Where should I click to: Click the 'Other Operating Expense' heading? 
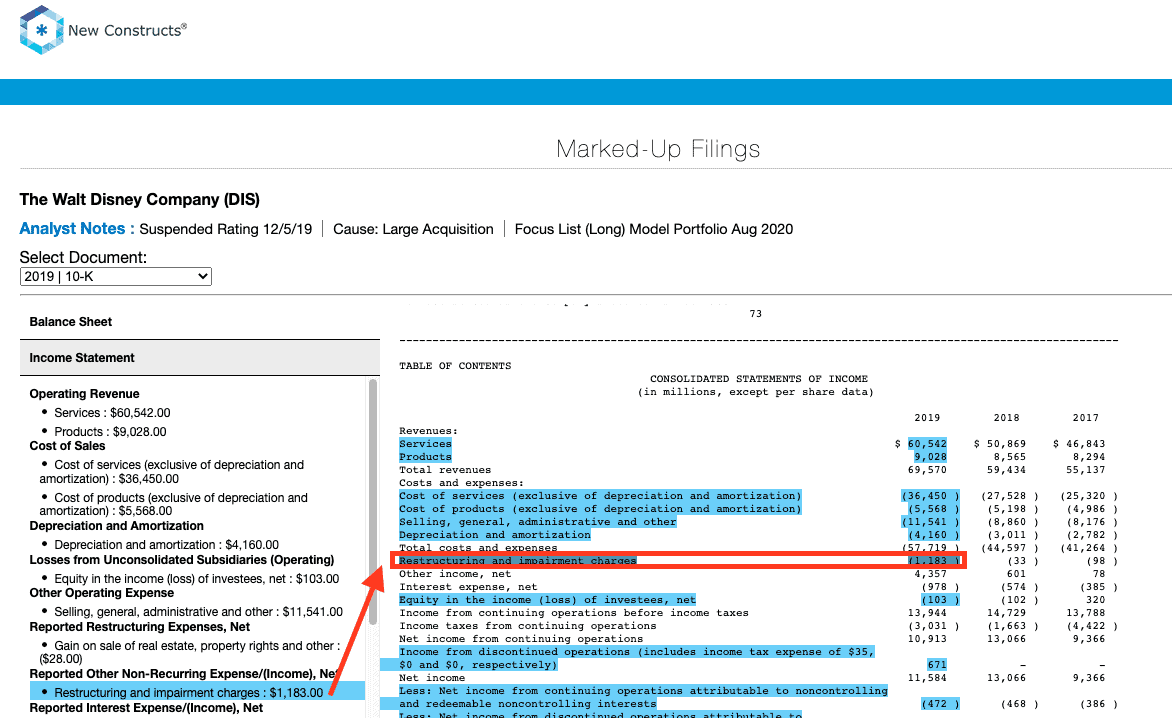(x=102, y=592)
